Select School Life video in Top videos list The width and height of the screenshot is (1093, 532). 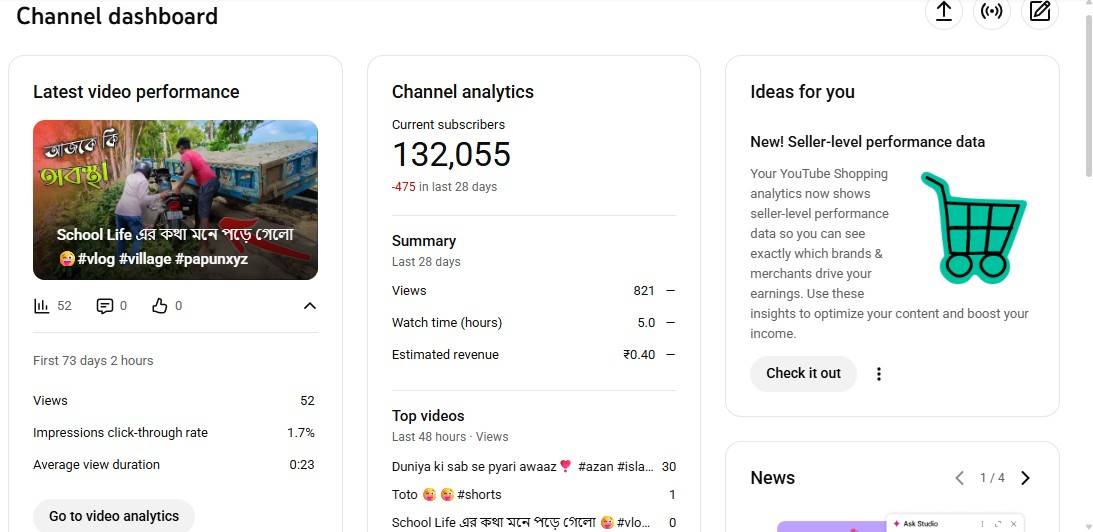tap(520, 522)
